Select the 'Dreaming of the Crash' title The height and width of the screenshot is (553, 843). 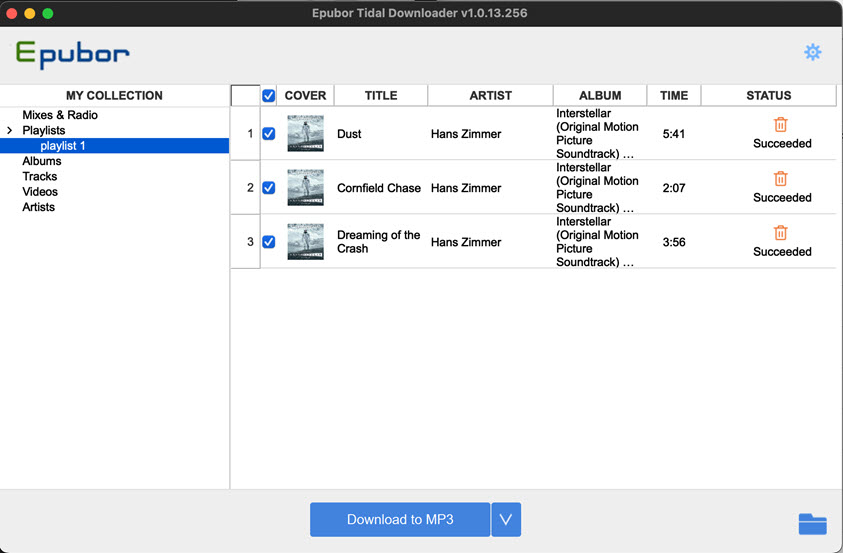tap(378, 242)
